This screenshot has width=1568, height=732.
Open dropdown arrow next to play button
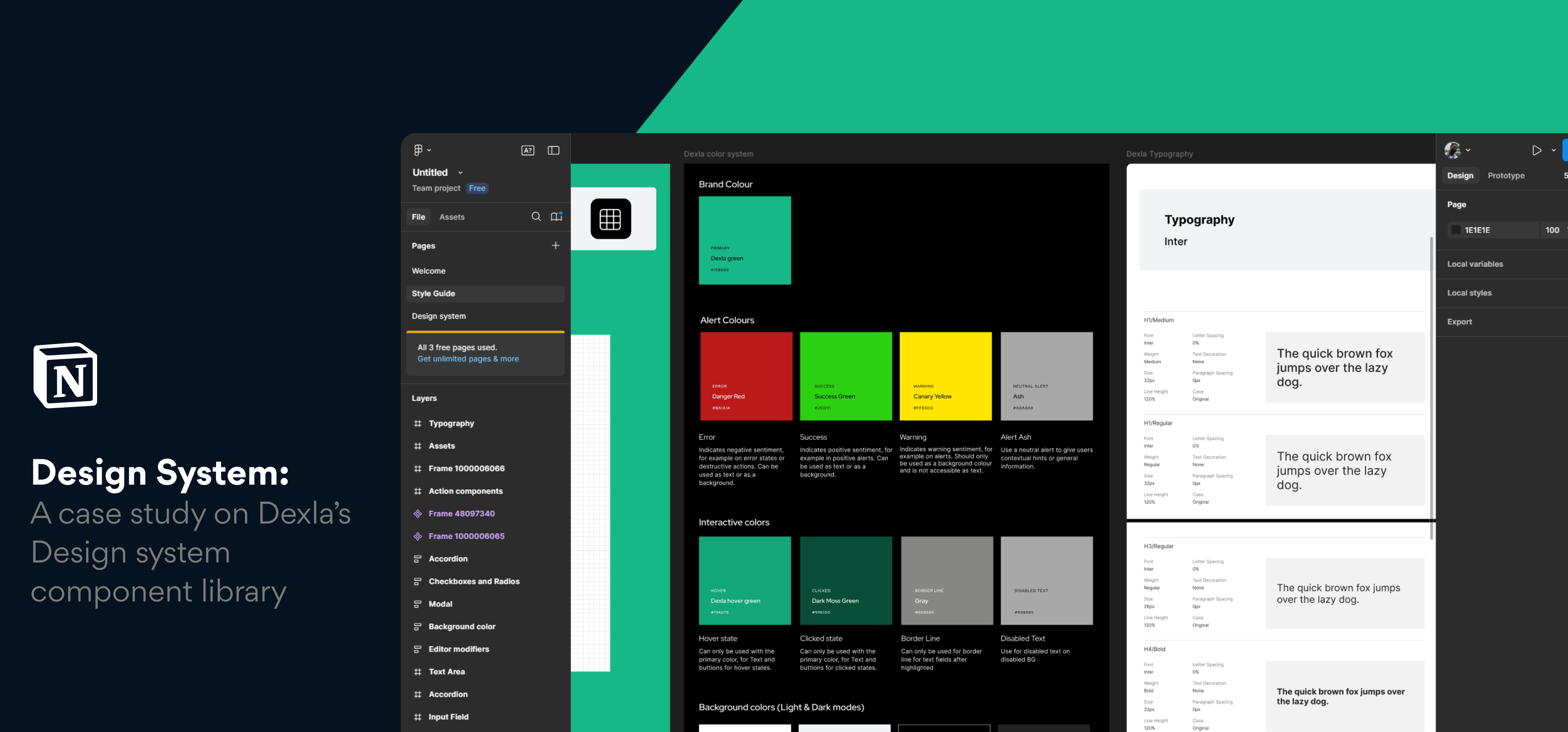click(x=1553, y=150)
